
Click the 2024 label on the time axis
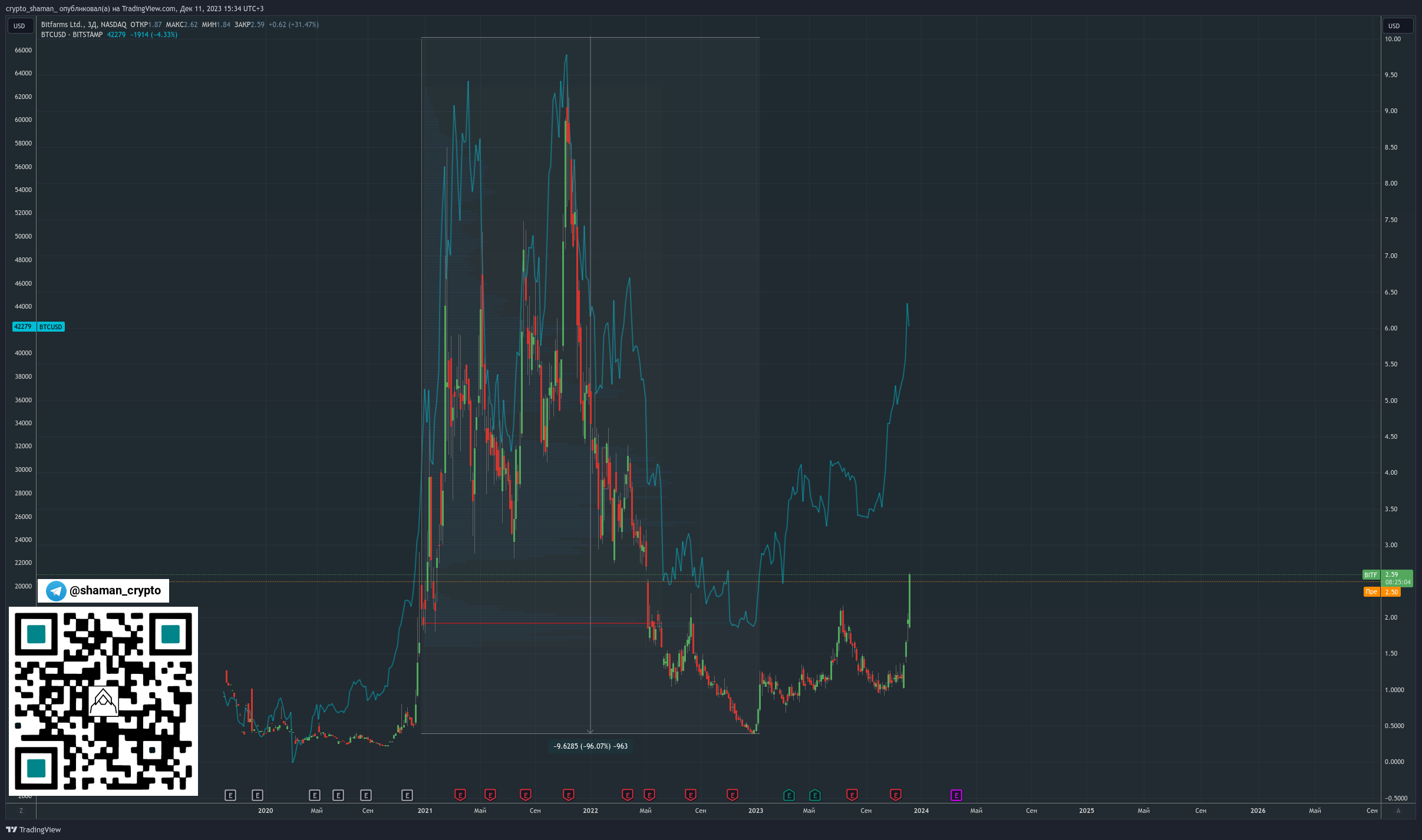coord(921,811)
